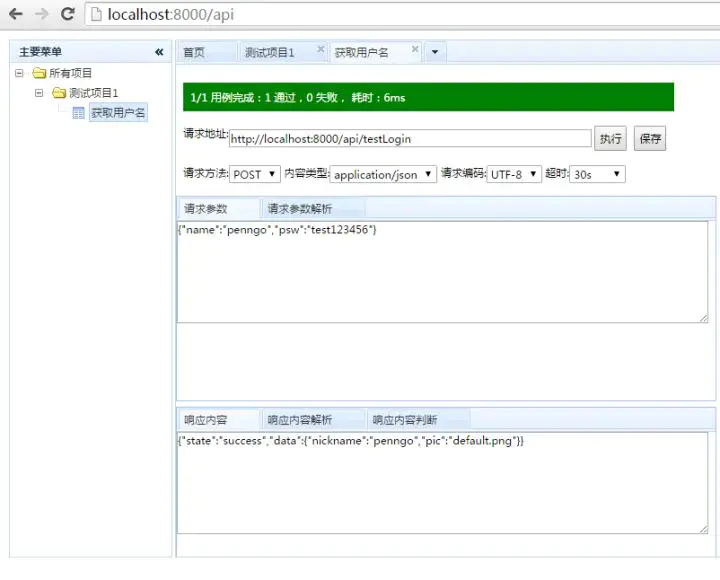
Task: Switch to the 响应内容 tab
Action: 218,420
